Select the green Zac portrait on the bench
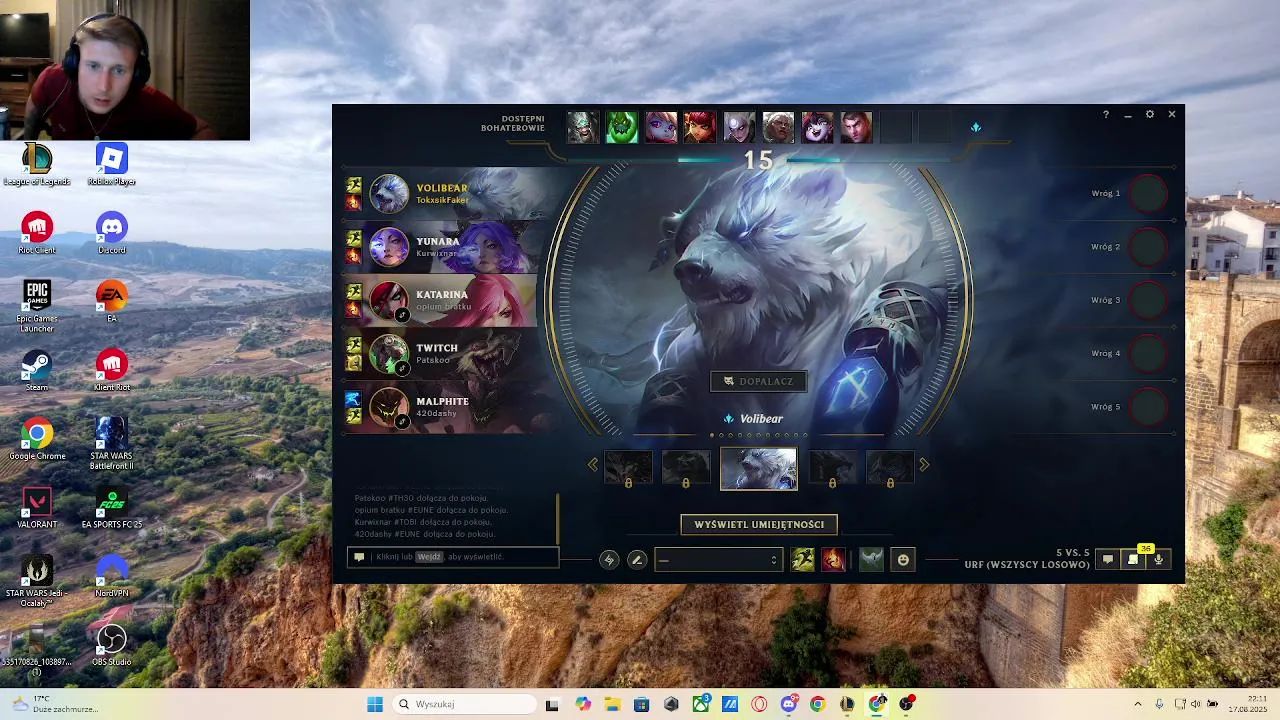 pyautogui.click(x=621, y=127)
